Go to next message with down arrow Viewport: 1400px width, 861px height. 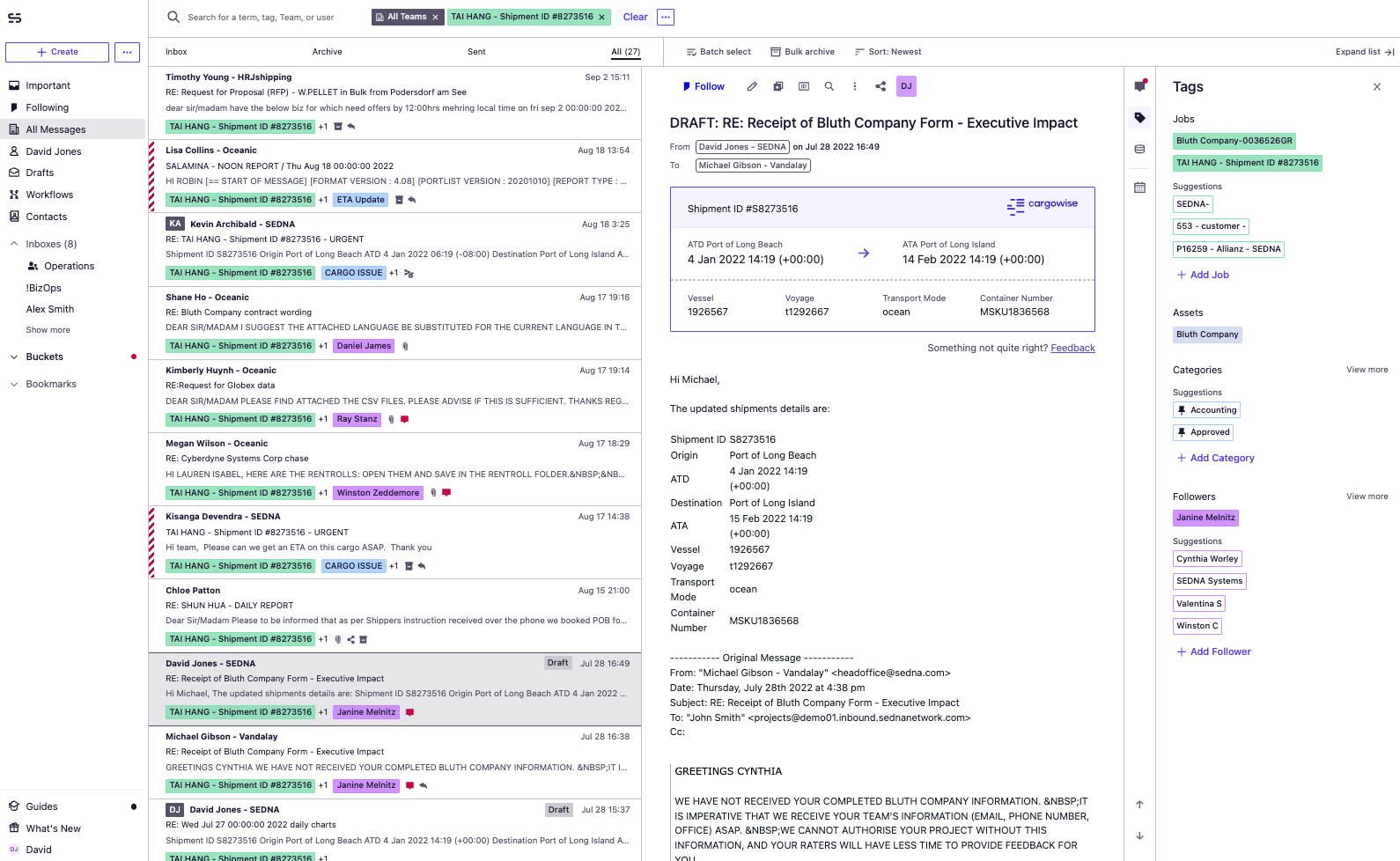[x=1139, y=835]
